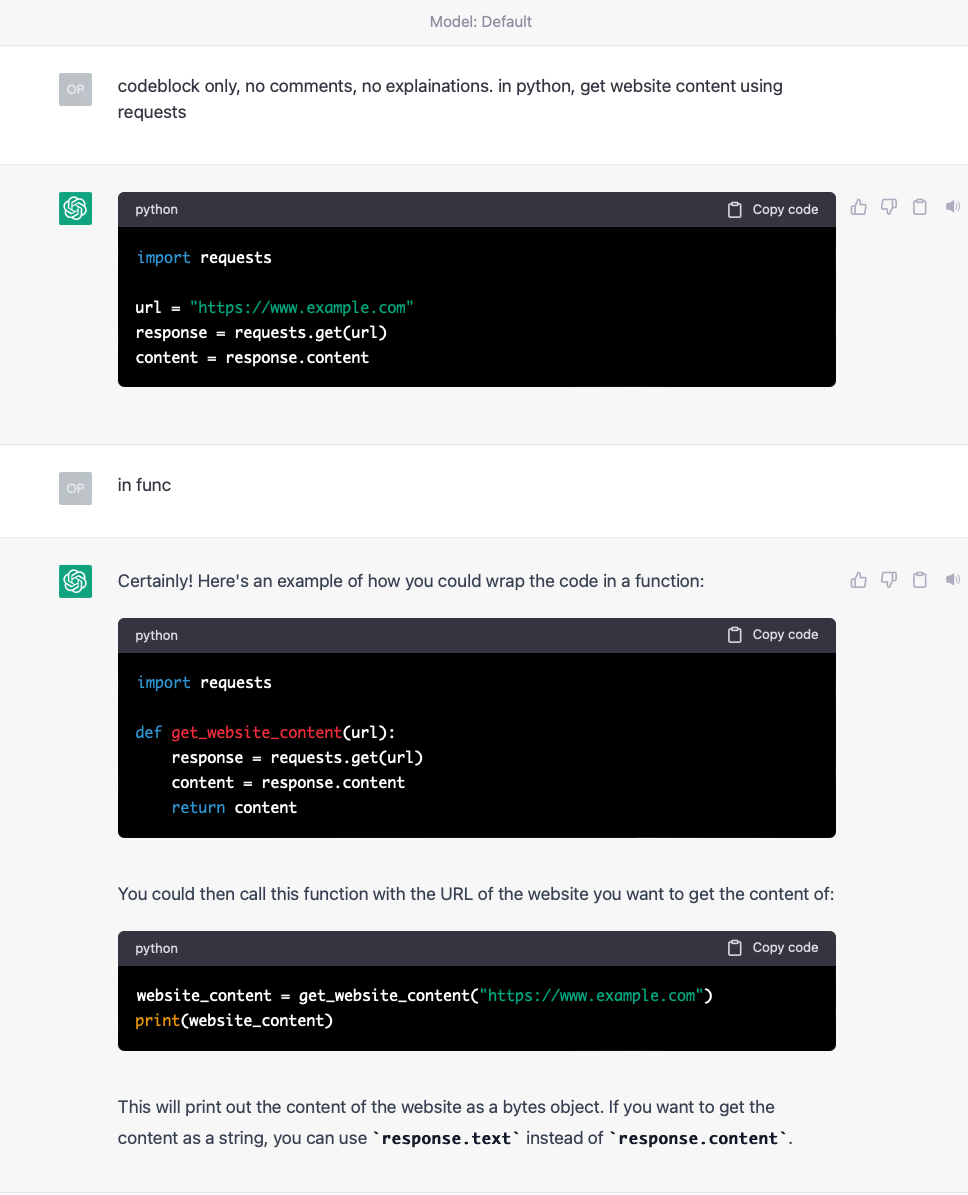The height and width of the screenshot is (1195, 968).
Task: Copy code from the first requests snippet
Action: pyautogui.click(x=773, y=210)
